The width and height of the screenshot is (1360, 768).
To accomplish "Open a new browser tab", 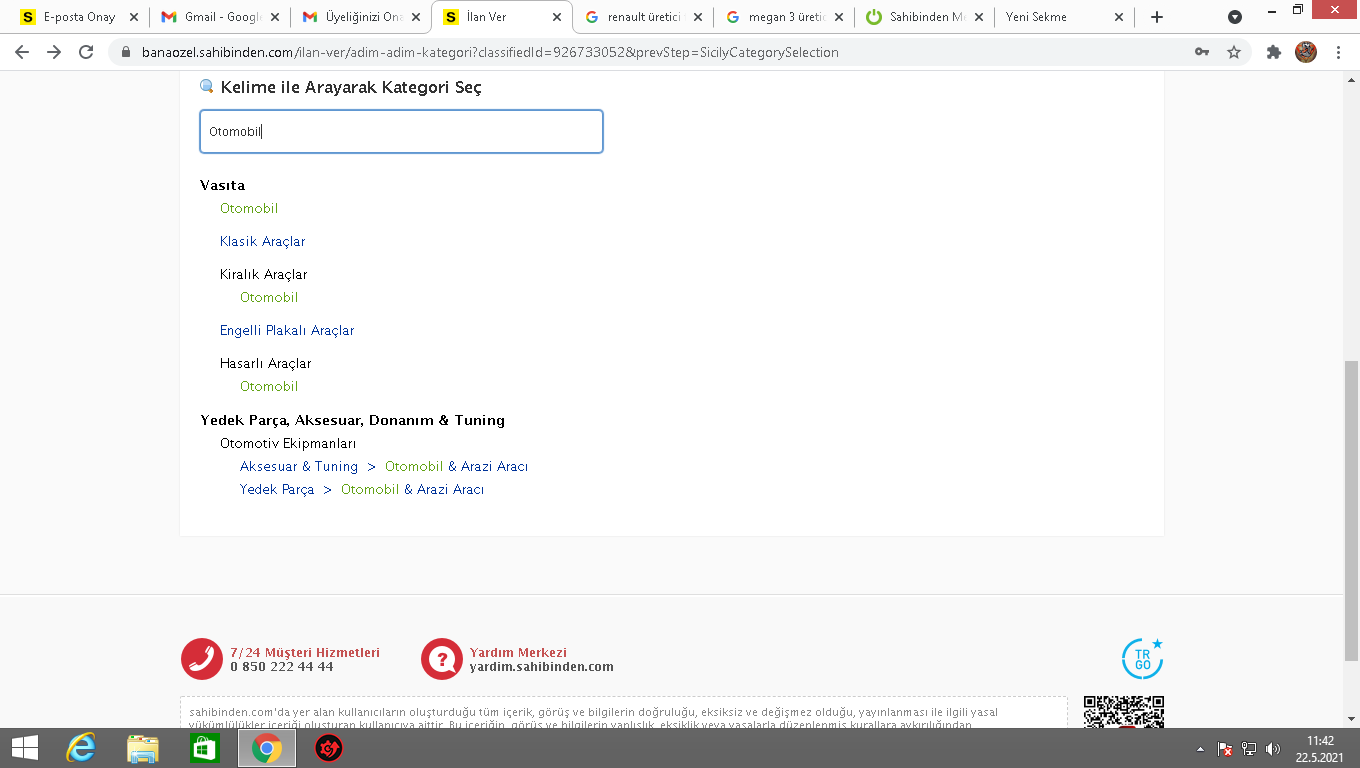I will tap(1157, 17).
